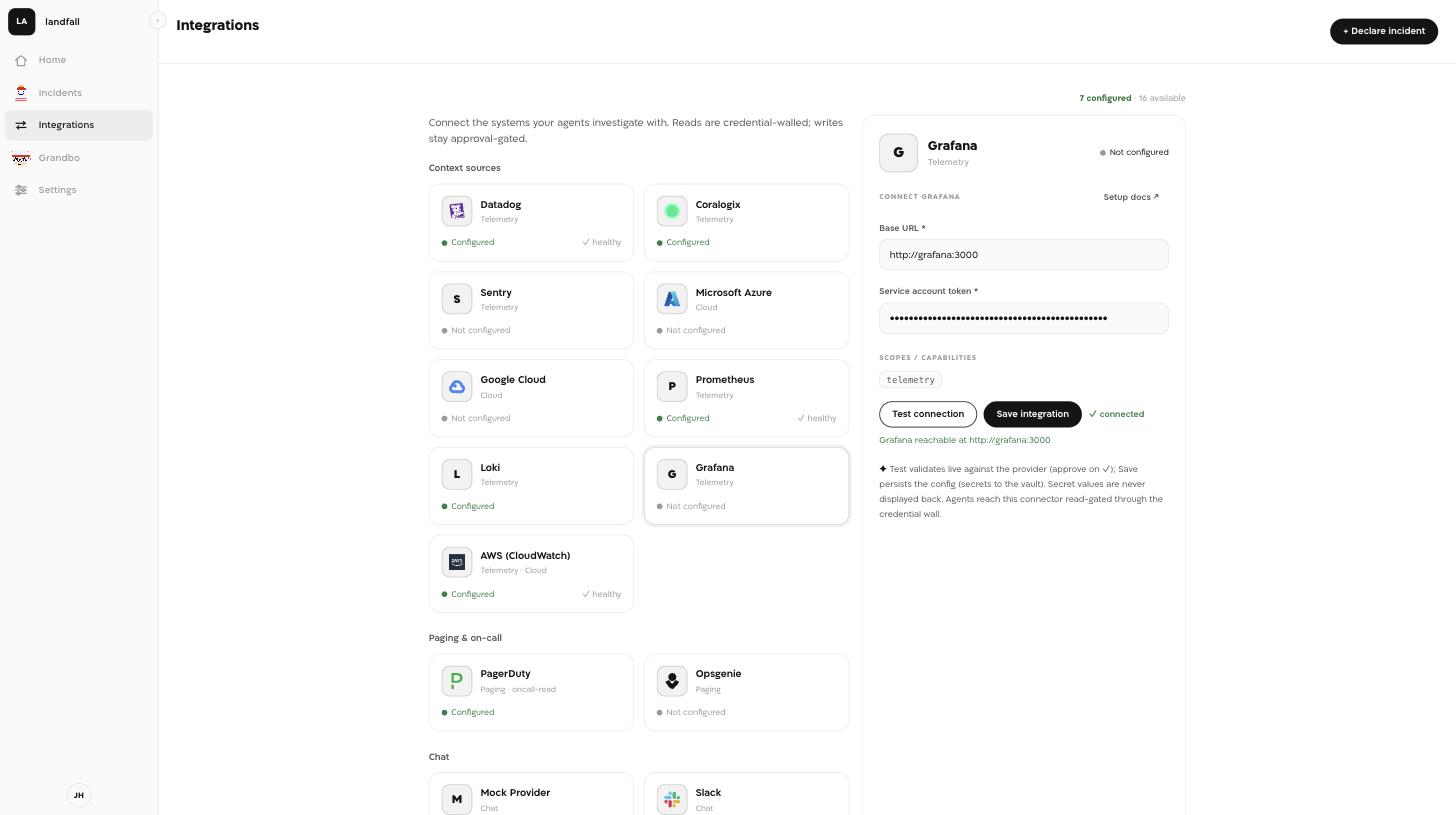Click the Declare incident button

pyautogui.click(x=1384, y=31)
